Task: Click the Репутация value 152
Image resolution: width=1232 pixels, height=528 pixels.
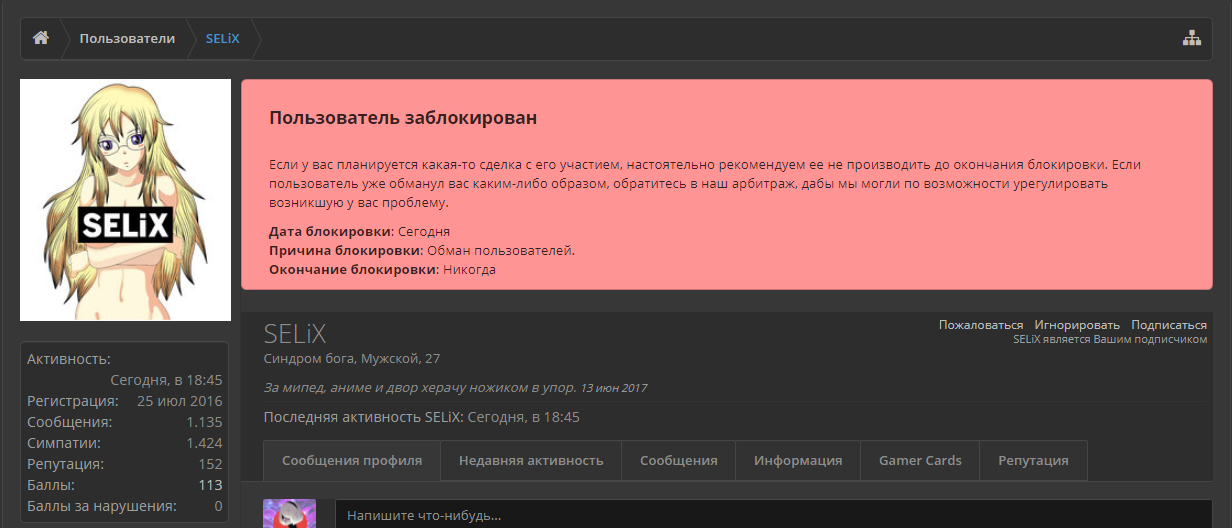Action: (x=210, y=464)
